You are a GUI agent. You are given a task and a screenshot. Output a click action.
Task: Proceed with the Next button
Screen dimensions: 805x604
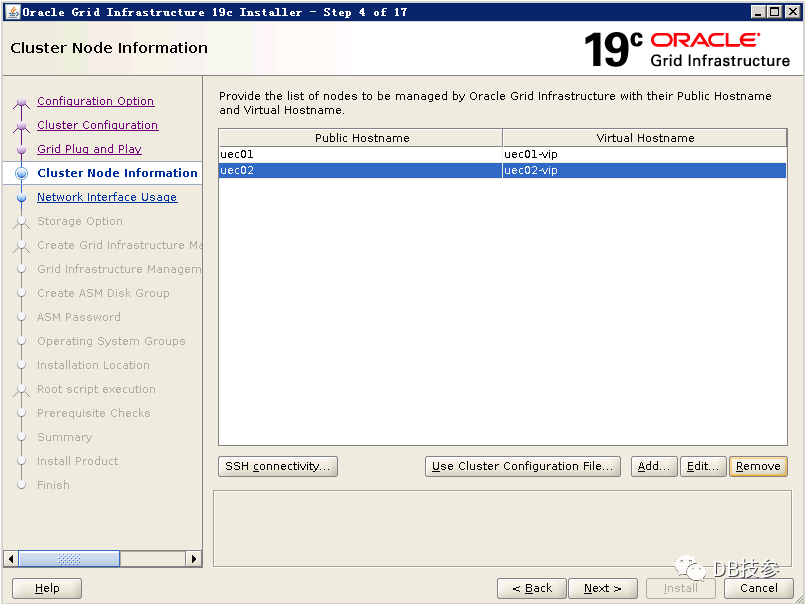[x=603, y=589]
